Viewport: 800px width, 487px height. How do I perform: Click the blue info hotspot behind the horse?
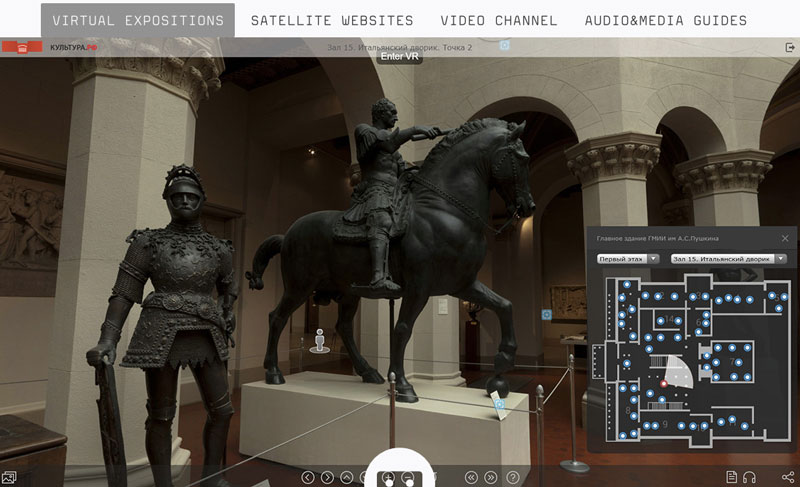point(547,314)
